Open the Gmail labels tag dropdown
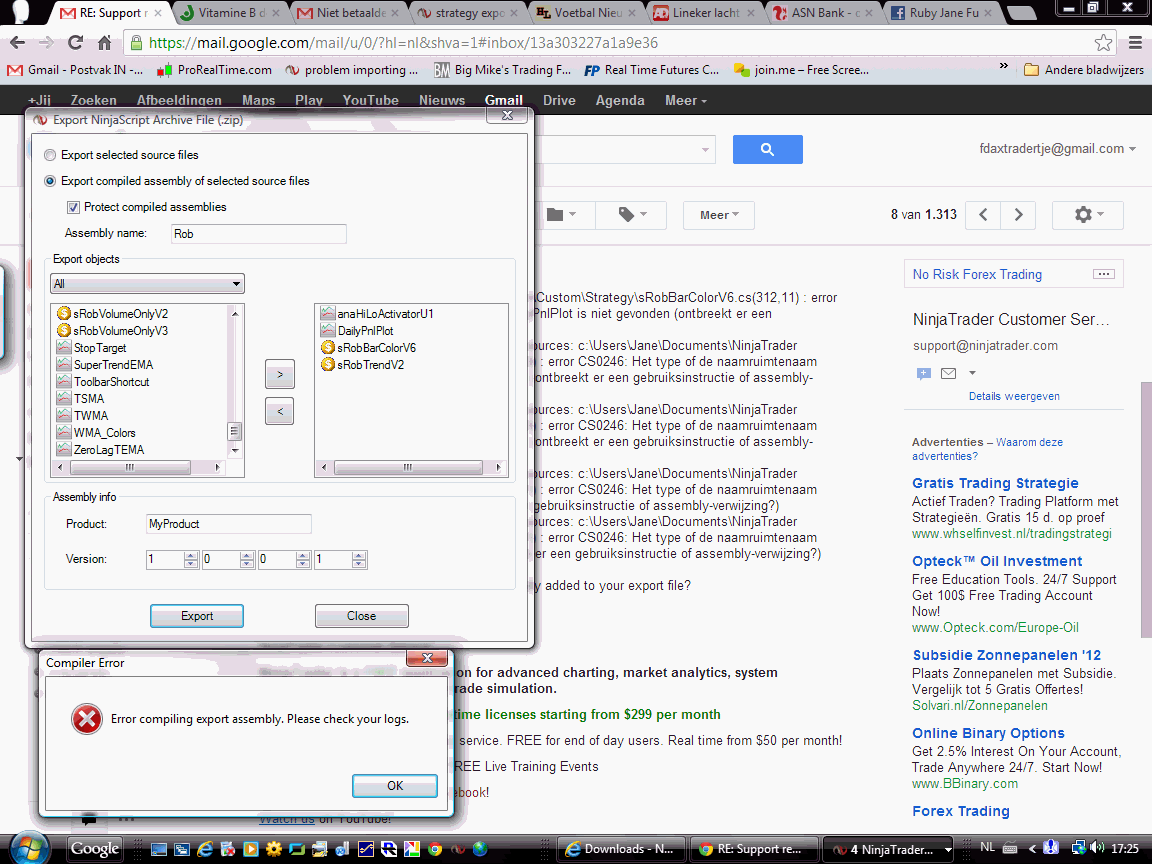The height and width of the screenshot is (864, 1152). (633, 215)
